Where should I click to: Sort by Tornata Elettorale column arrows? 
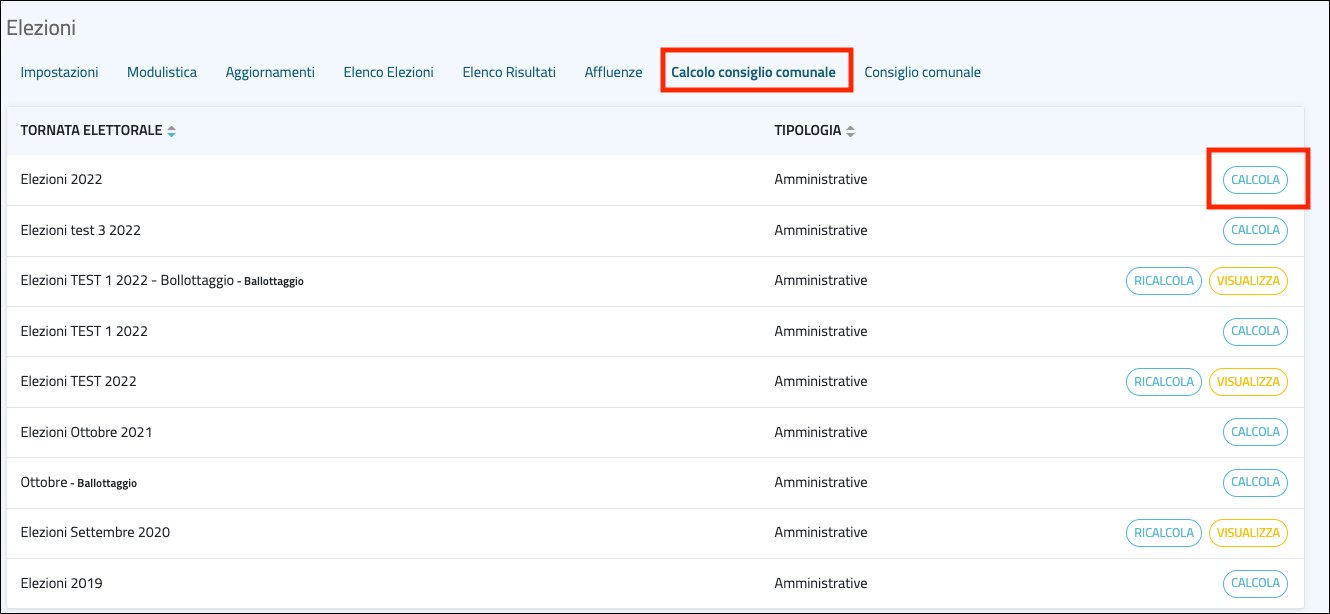tap(171, 131)
